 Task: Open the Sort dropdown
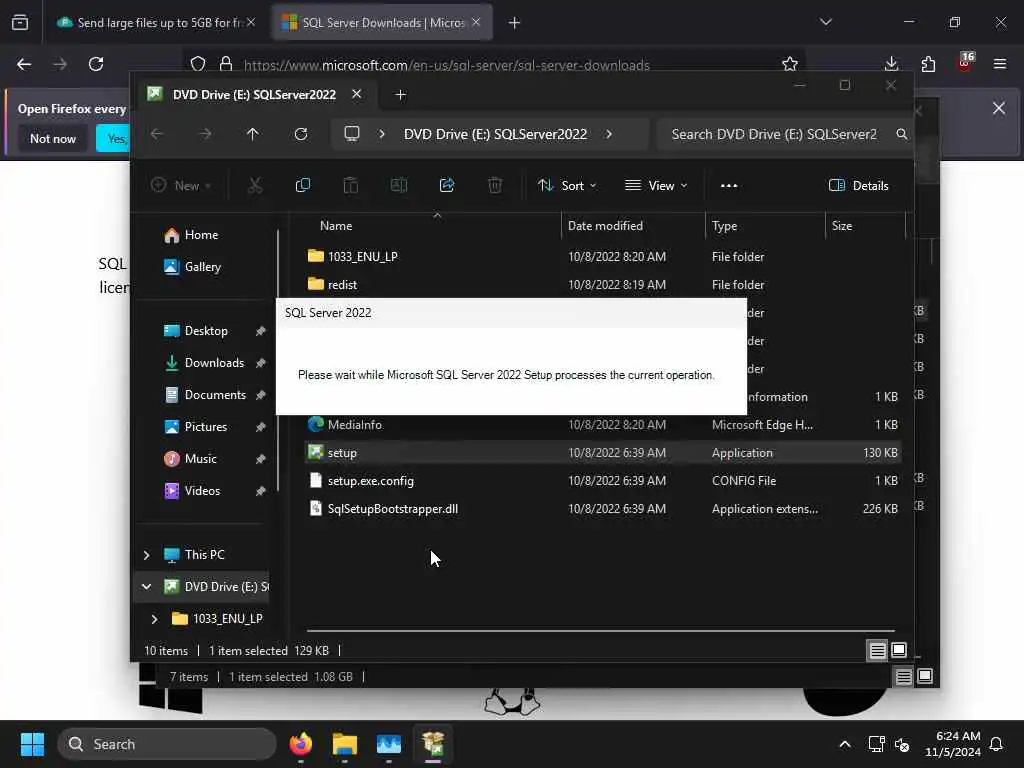[x=567, y=185]
